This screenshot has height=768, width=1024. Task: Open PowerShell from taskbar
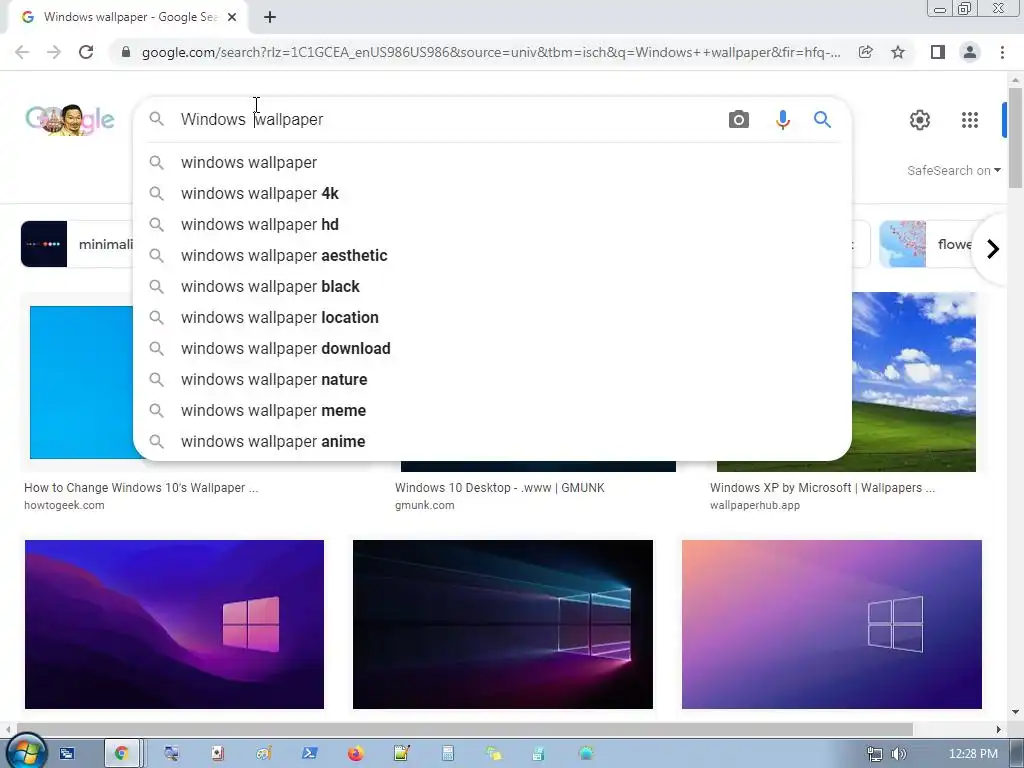[x=310, y=754]
